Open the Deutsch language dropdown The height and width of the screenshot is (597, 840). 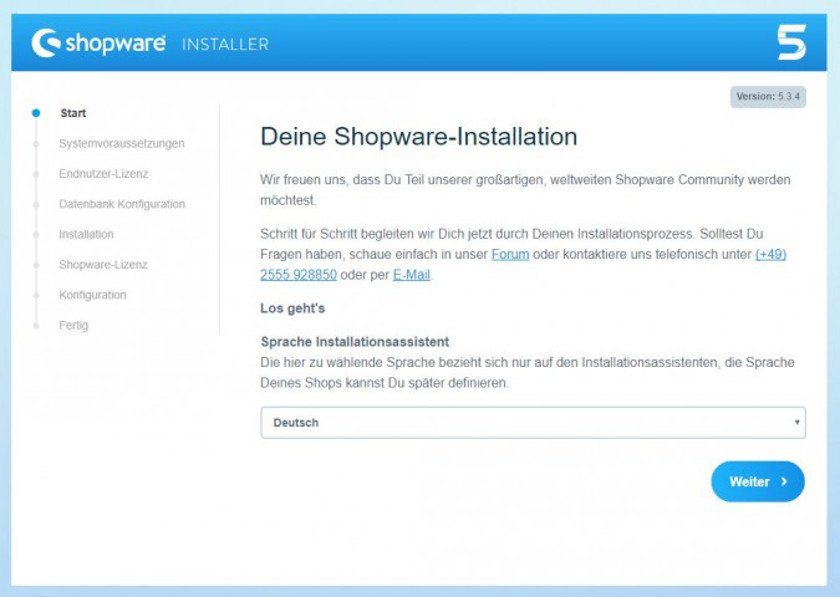[533, 422]
